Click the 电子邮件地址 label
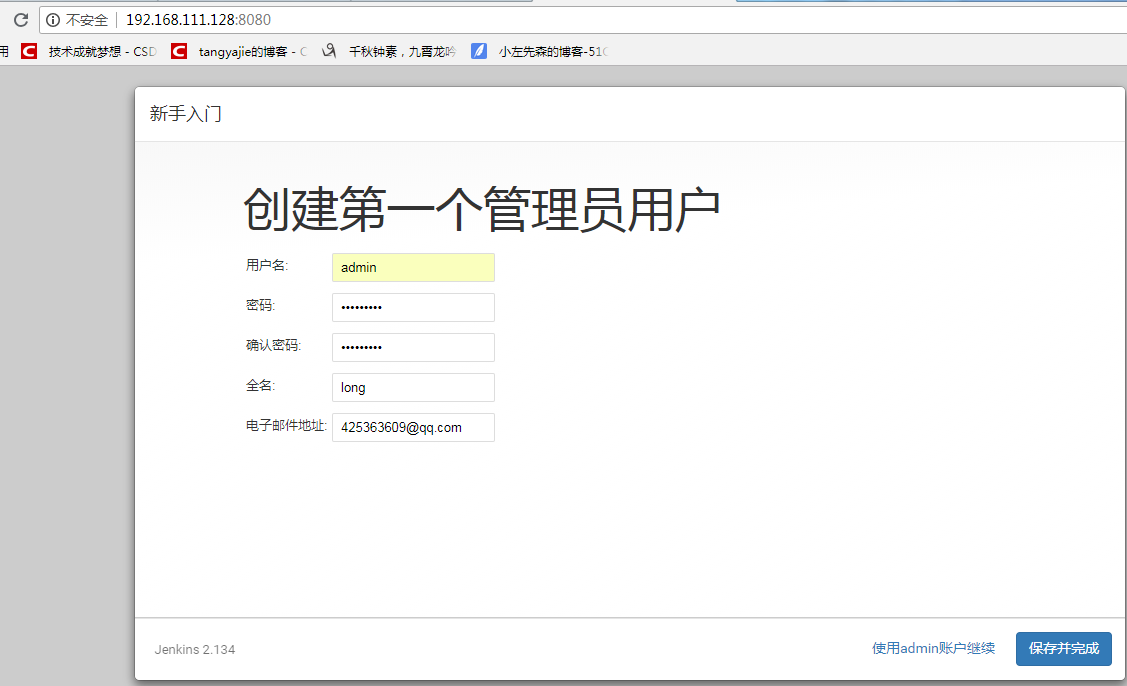This screenshot has height=686, width=1127. point(286,426)
